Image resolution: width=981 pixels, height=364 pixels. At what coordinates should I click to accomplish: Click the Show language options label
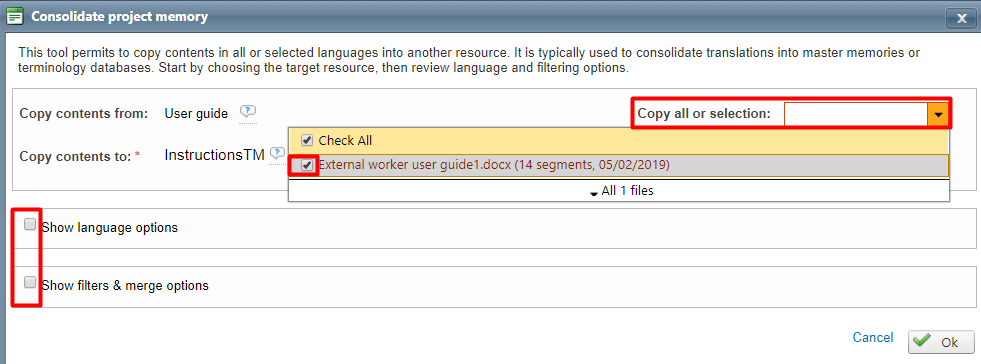coord(109,228)
